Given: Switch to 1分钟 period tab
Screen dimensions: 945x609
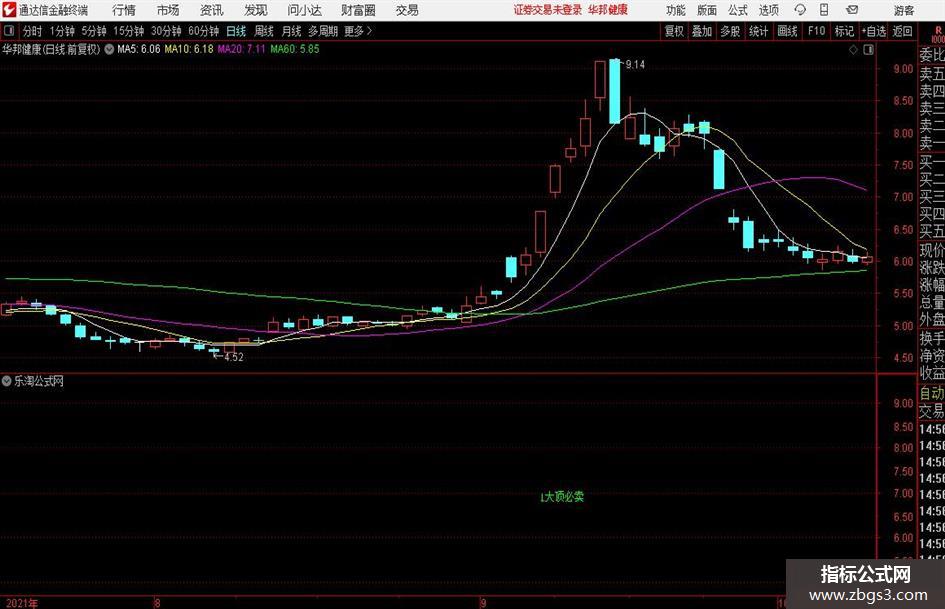Looking at the screenshot, I should [x=62, y=31].
